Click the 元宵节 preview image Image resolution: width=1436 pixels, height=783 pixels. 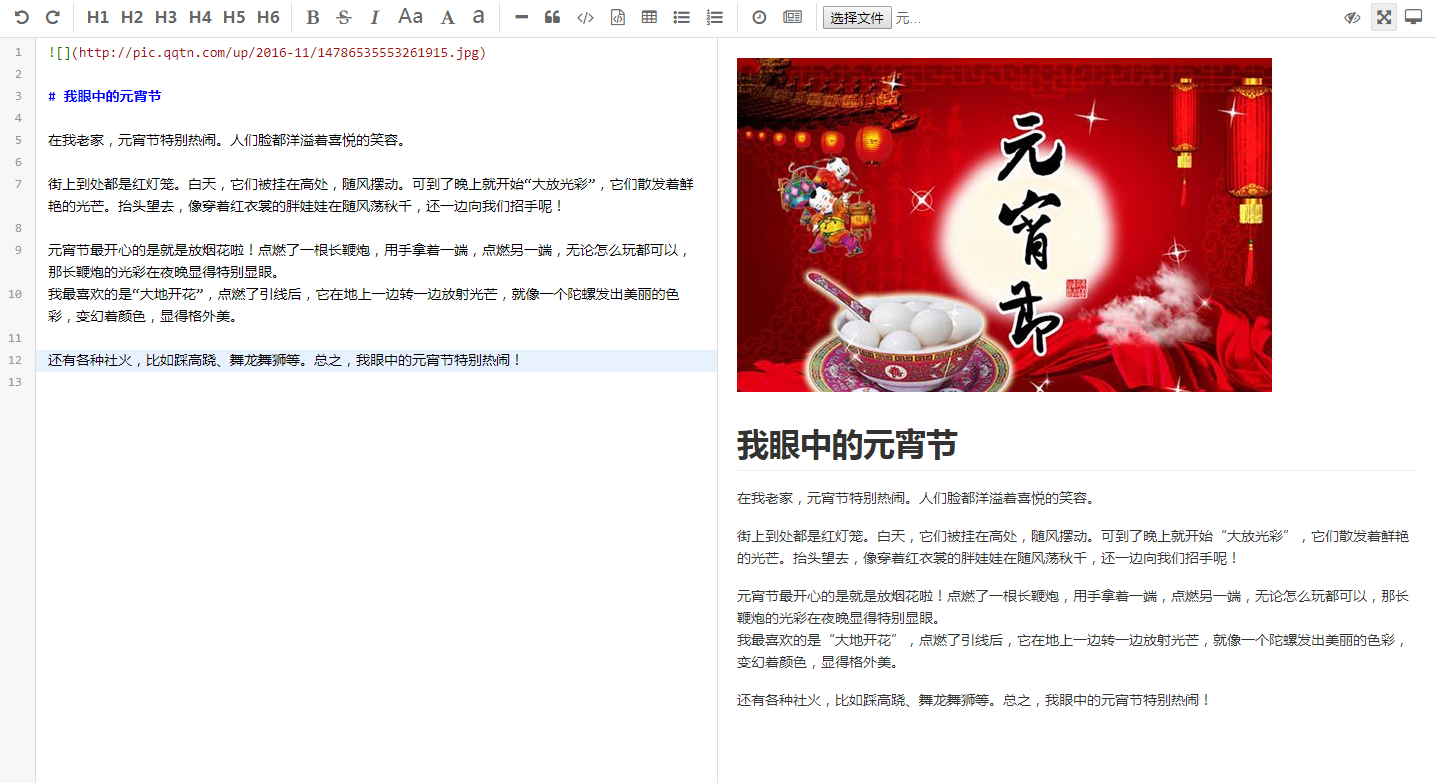pyautogui.click(x=1004, y=225)
